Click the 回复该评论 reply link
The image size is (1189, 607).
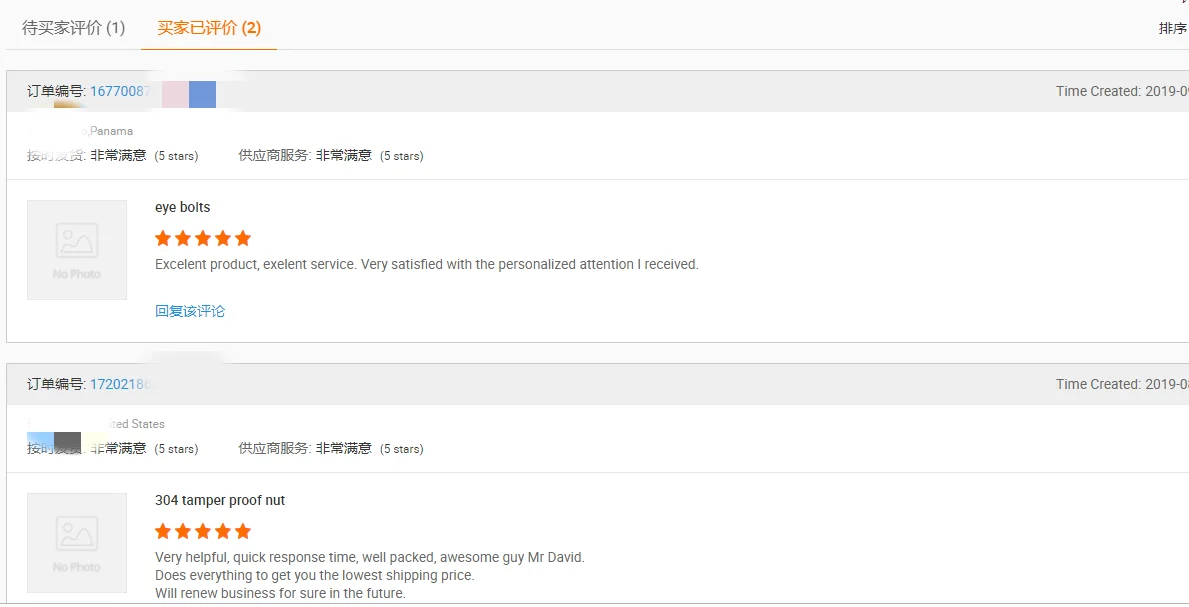190,311
